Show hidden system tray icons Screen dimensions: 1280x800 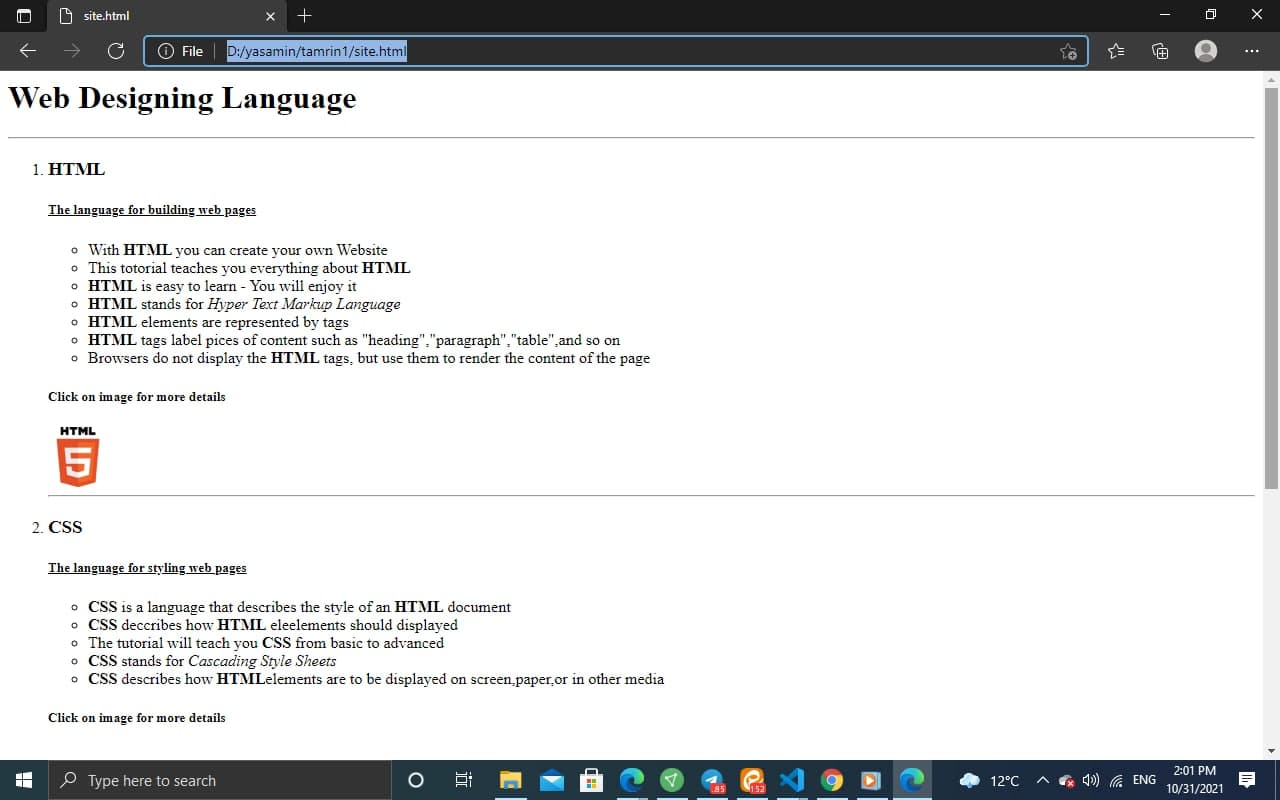(x=1042, y=780)
